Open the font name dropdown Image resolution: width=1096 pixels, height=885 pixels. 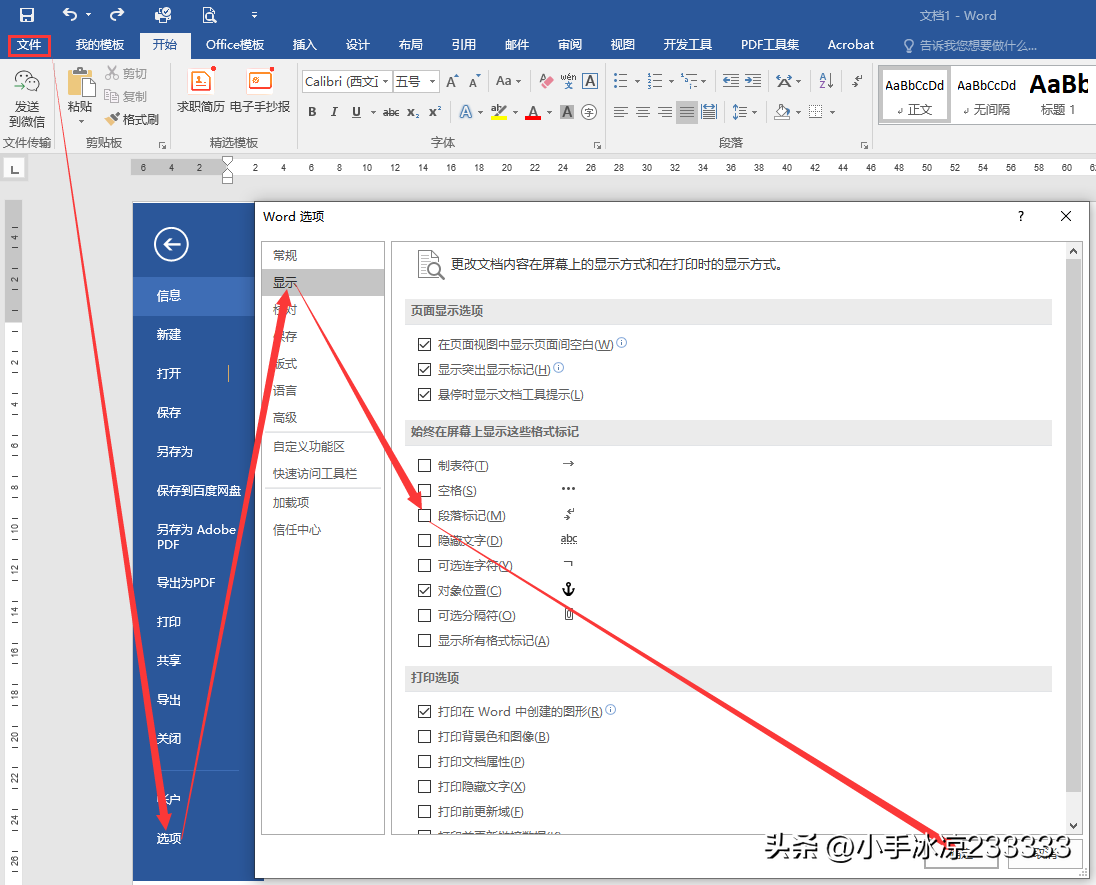(x=385, y=82)
